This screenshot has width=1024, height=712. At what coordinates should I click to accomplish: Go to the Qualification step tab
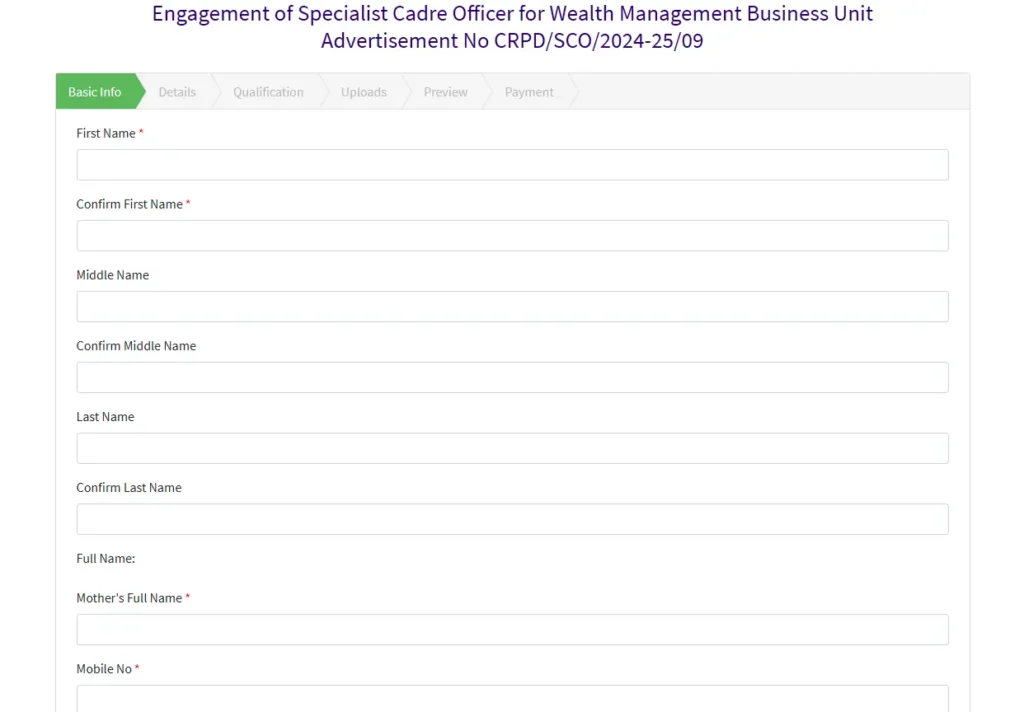point(268,92)
